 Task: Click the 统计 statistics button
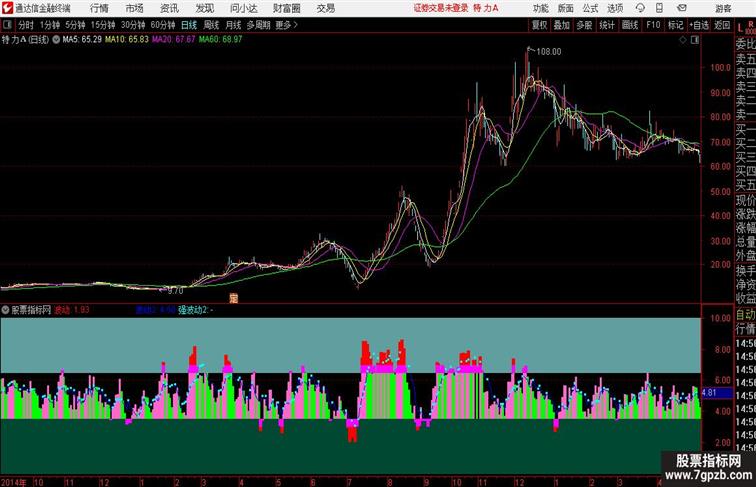coord(607,25)
